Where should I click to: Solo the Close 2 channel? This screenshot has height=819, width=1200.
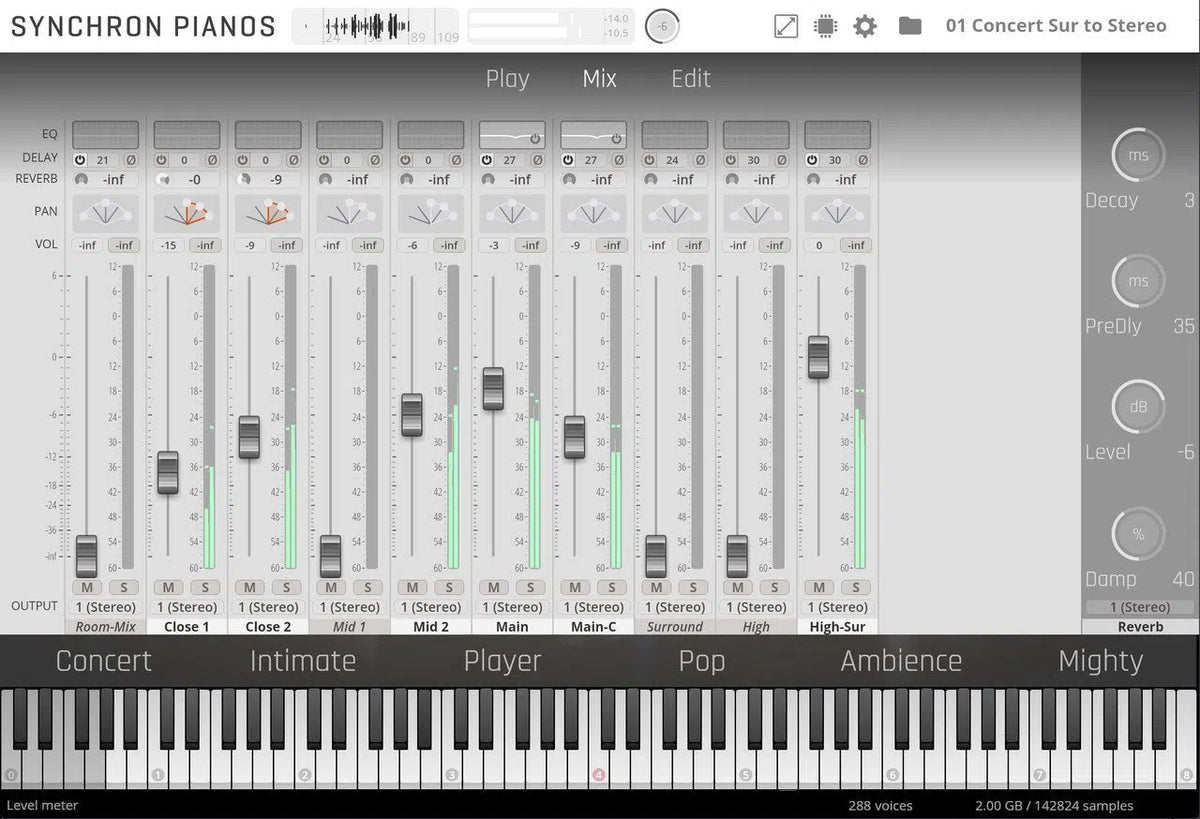coord(287,588)
